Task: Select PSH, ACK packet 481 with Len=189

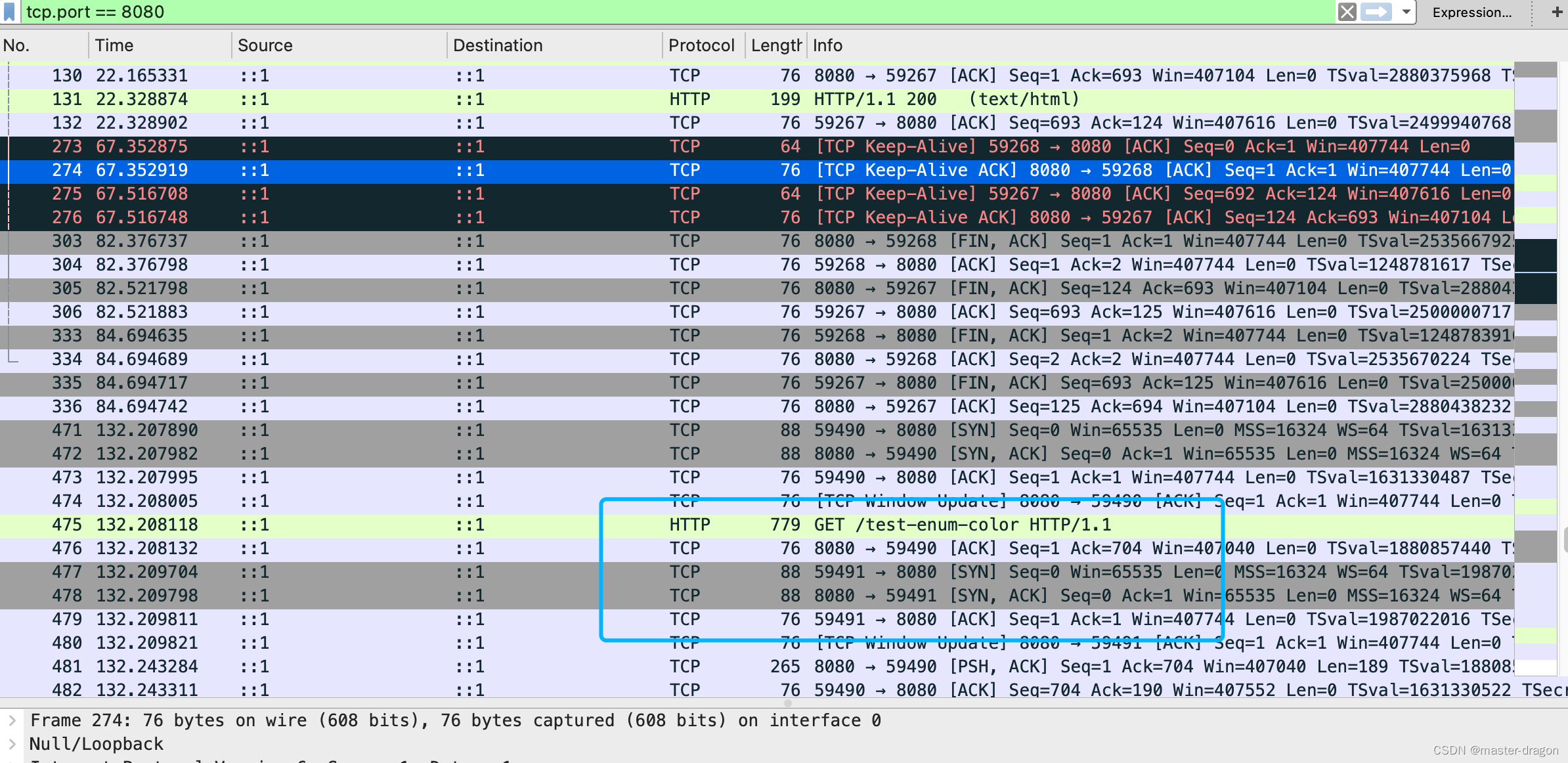Action: [x=756, y=666]
